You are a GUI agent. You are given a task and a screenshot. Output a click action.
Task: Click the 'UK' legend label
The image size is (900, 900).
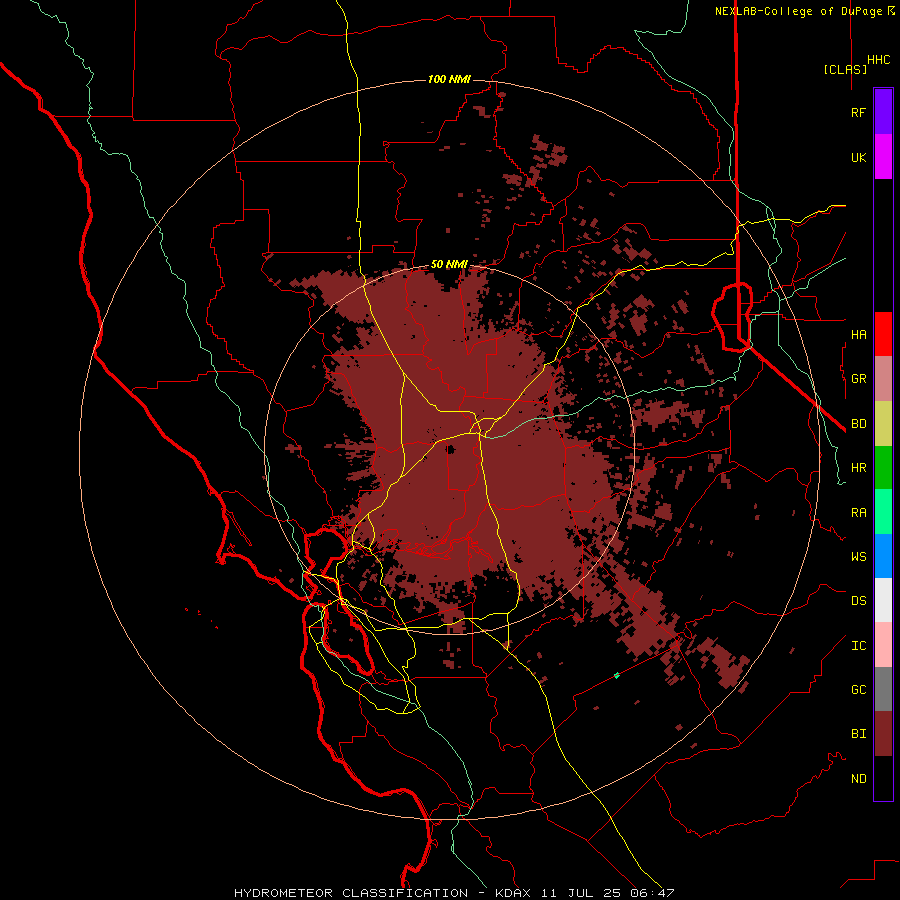(x=858, y=157)
